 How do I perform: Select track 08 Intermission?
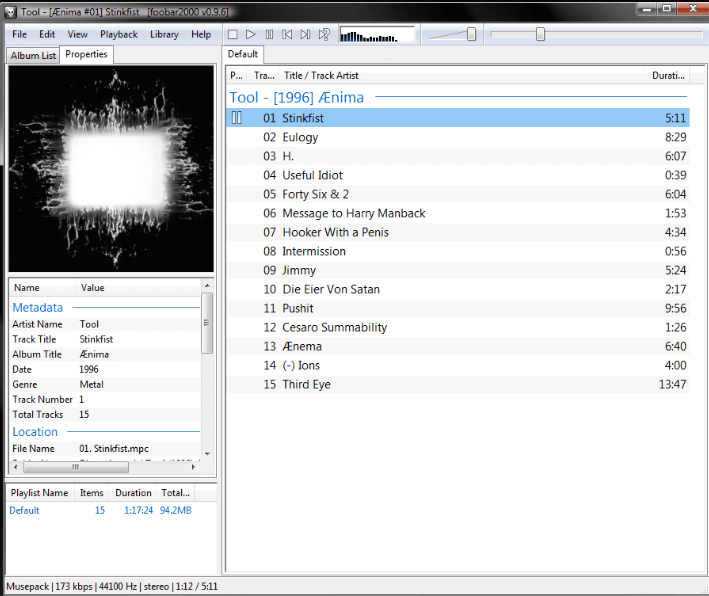pos(458,251)
